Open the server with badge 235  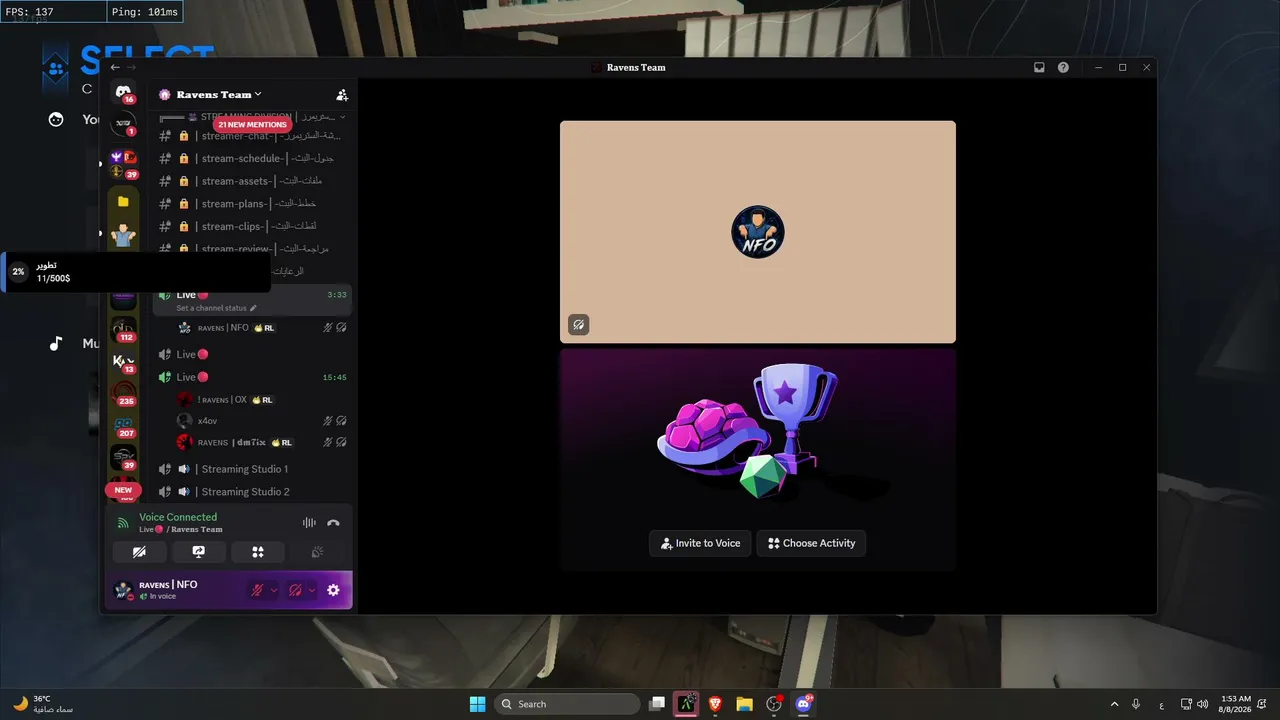coord(124,393)
